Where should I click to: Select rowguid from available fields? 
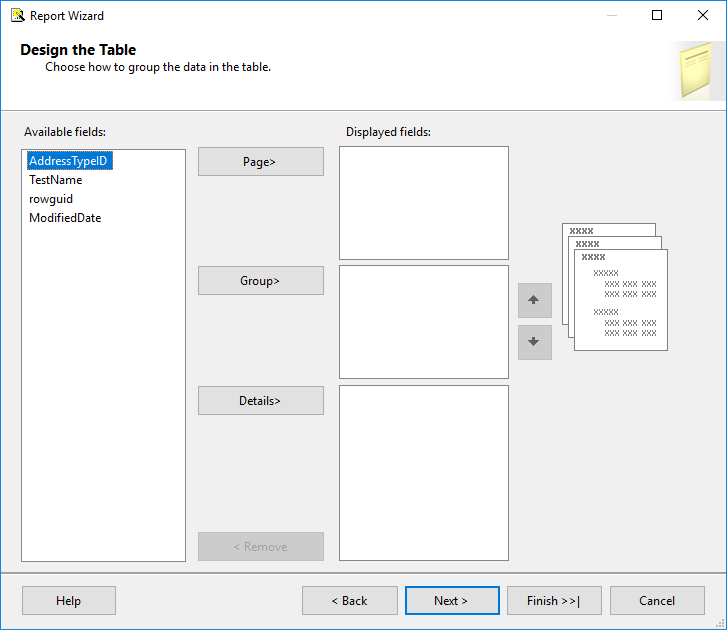[51, 199]
